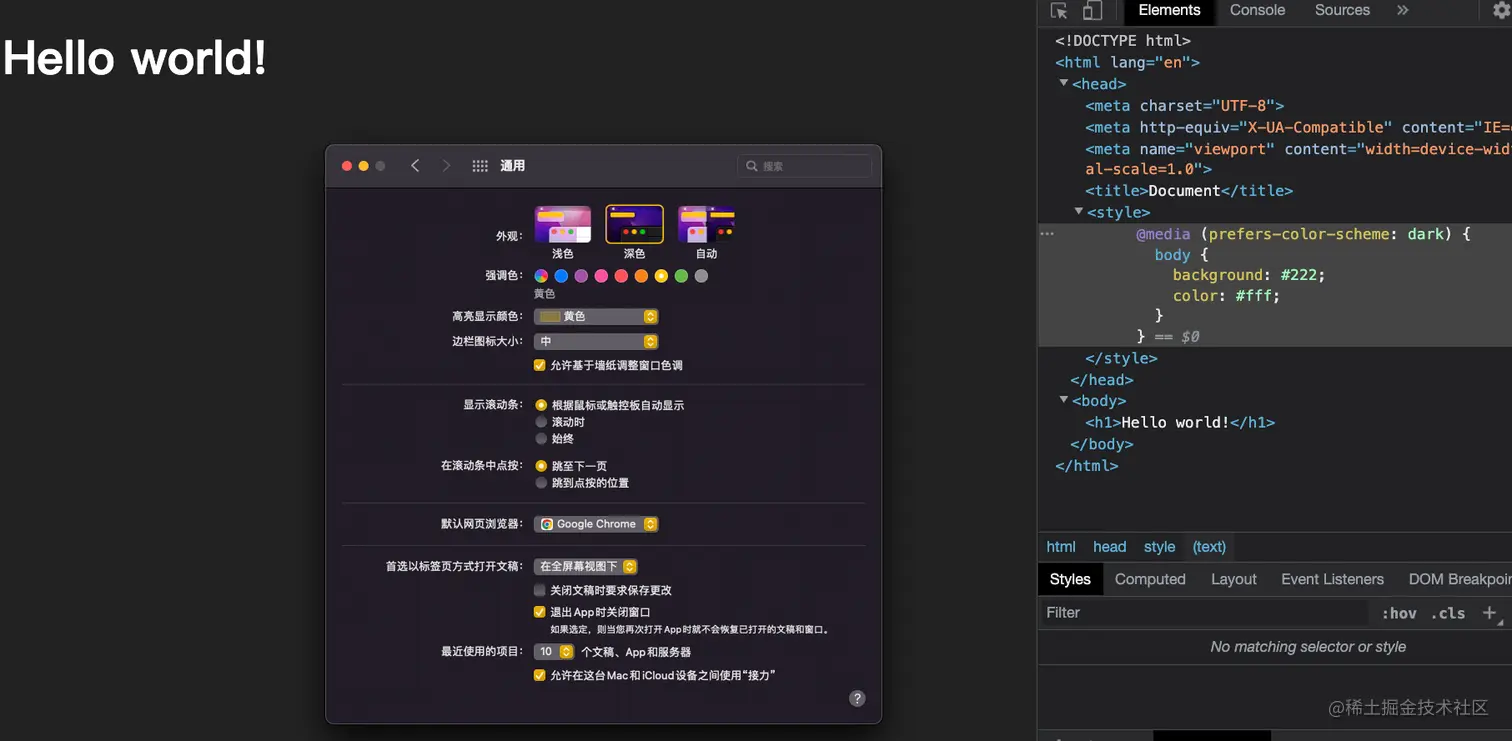
Task: Choose the blue accent color
Action: coord(561,276)
